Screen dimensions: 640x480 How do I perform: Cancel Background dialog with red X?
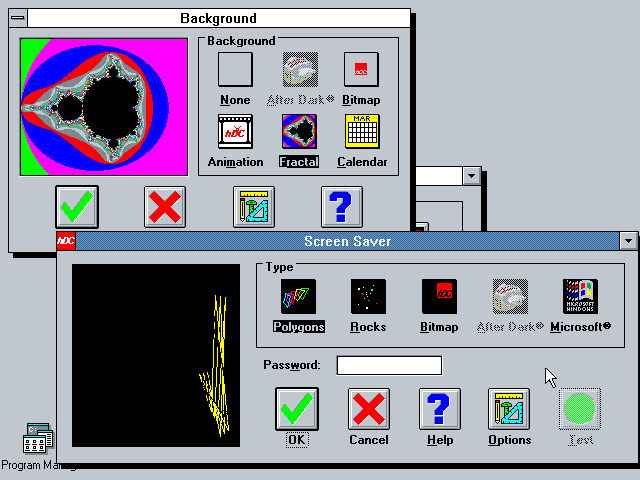165,207
